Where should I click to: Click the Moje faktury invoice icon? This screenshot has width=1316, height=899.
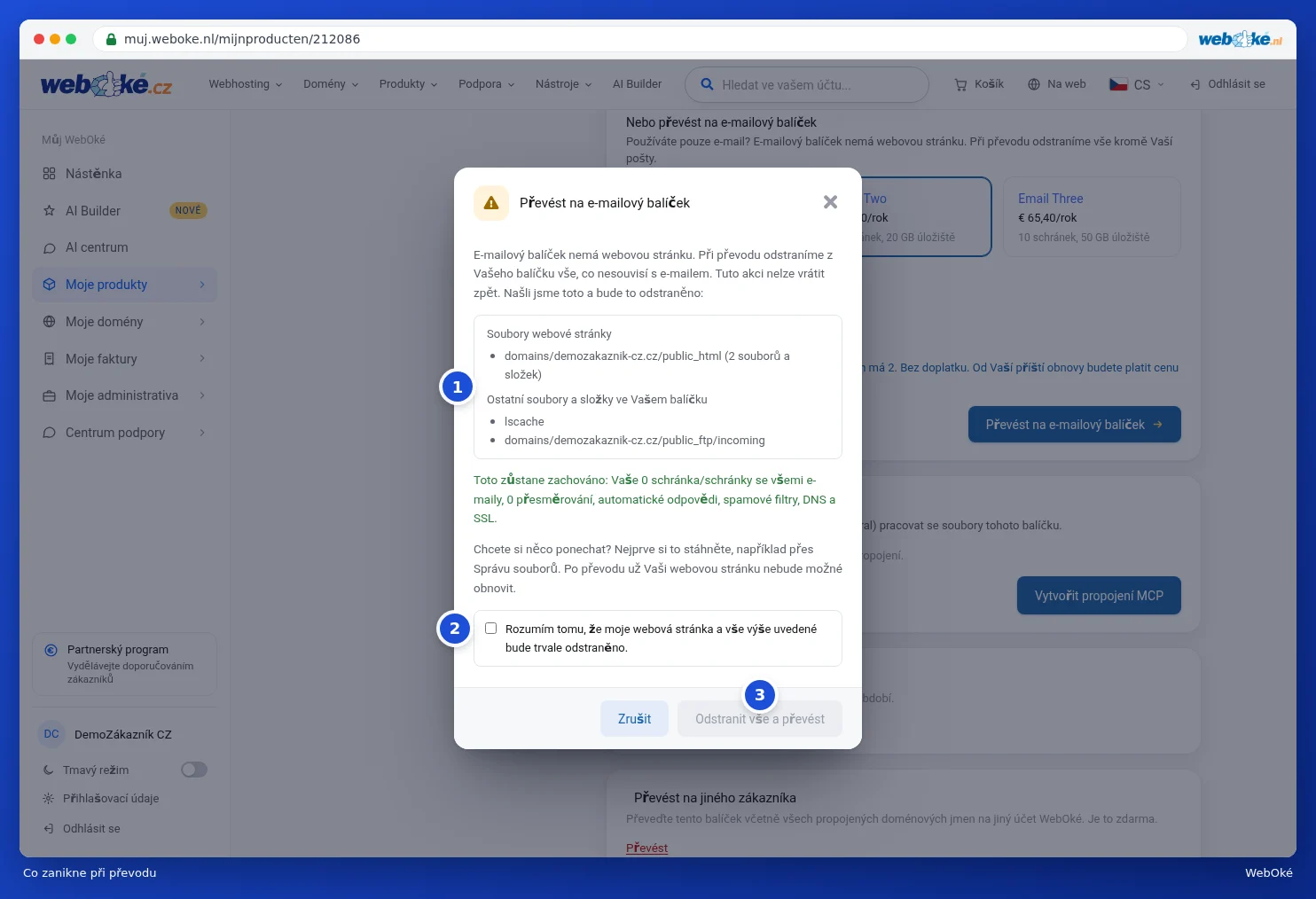click(x=49, y=359)
